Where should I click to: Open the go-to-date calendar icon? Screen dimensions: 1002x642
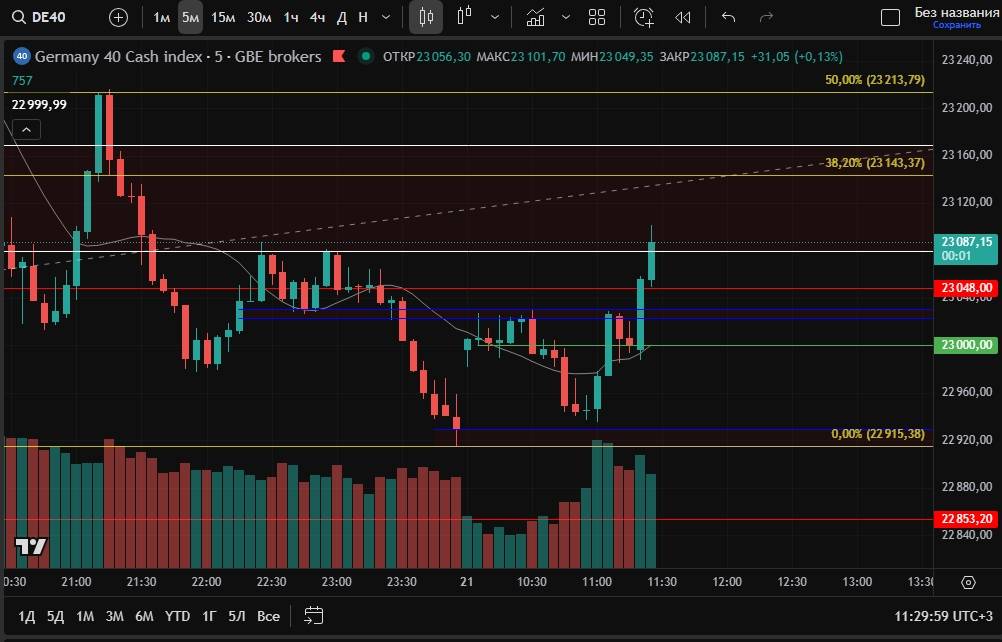point(314,615)
